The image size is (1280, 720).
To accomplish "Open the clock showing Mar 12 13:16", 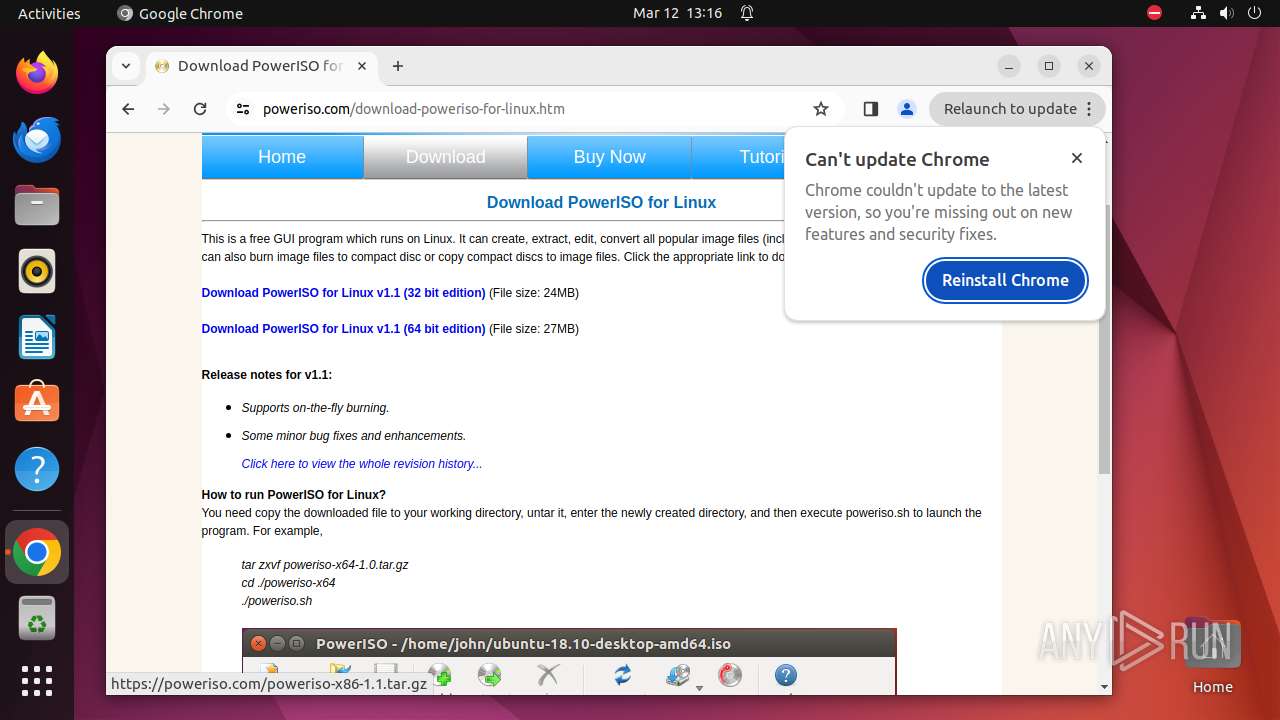I will coord(677,13).
